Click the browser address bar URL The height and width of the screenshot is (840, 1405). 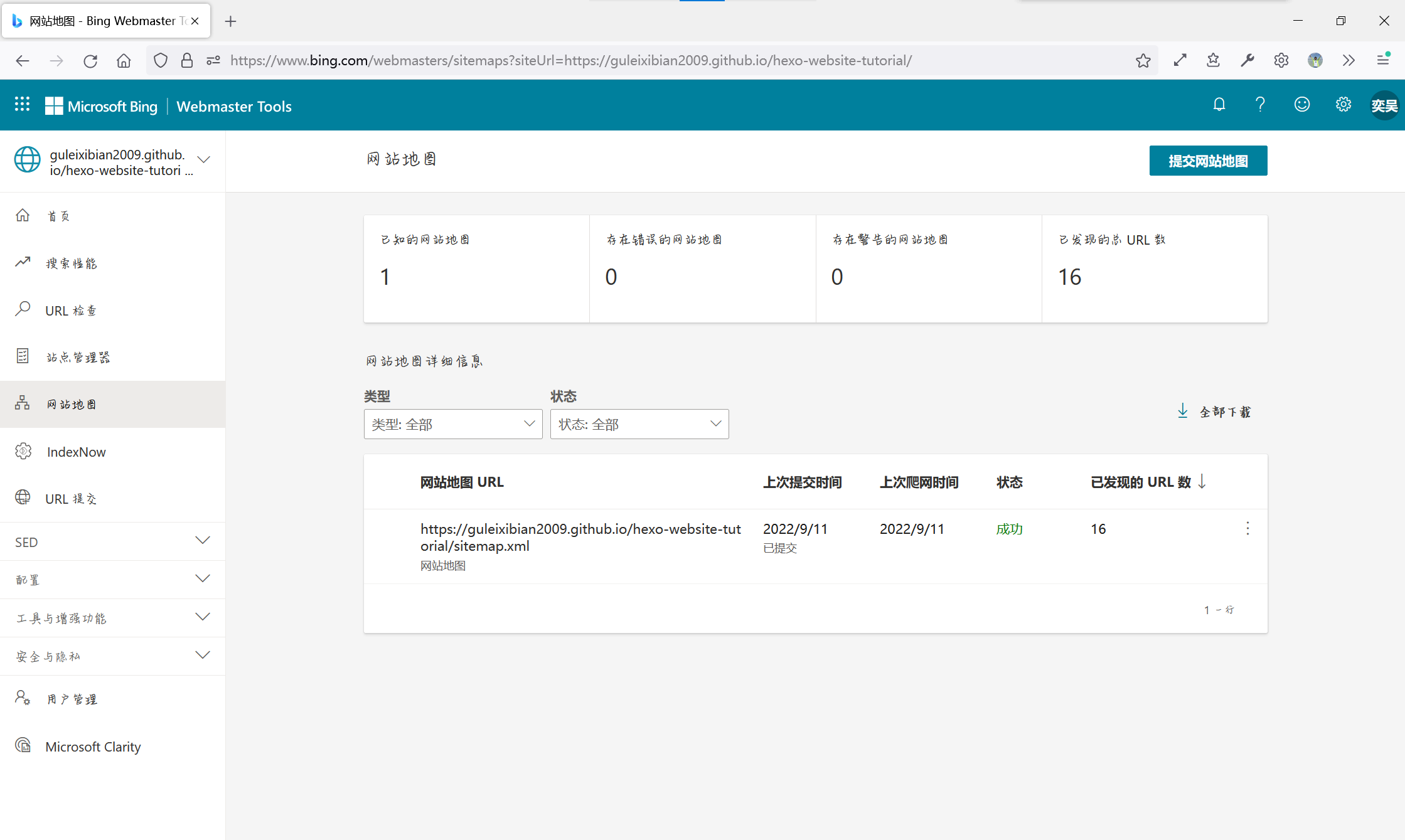coord(570,61)
